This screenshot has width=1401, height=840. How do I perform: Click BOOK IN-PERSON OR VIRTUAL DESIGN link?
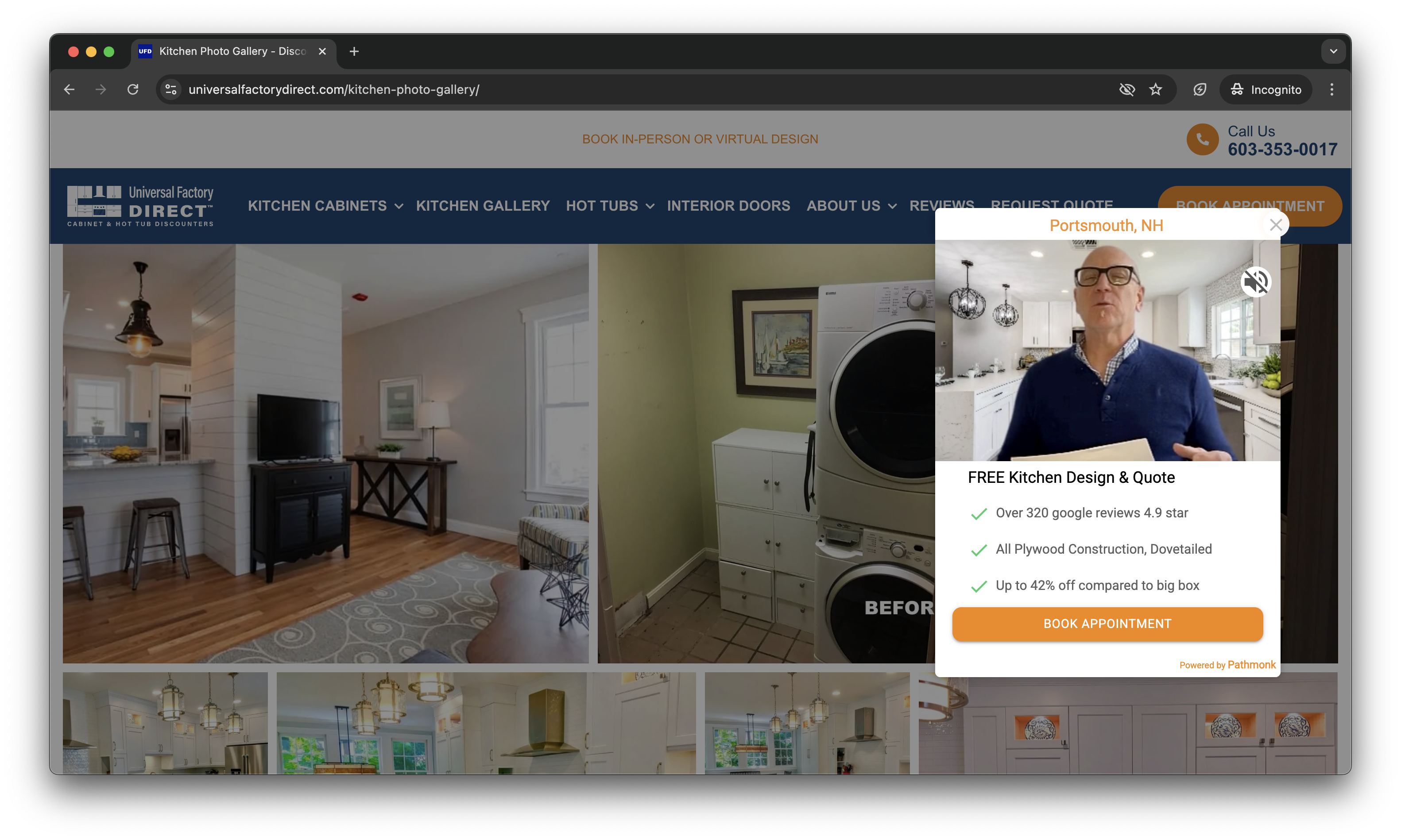click(x=700, y=139)
